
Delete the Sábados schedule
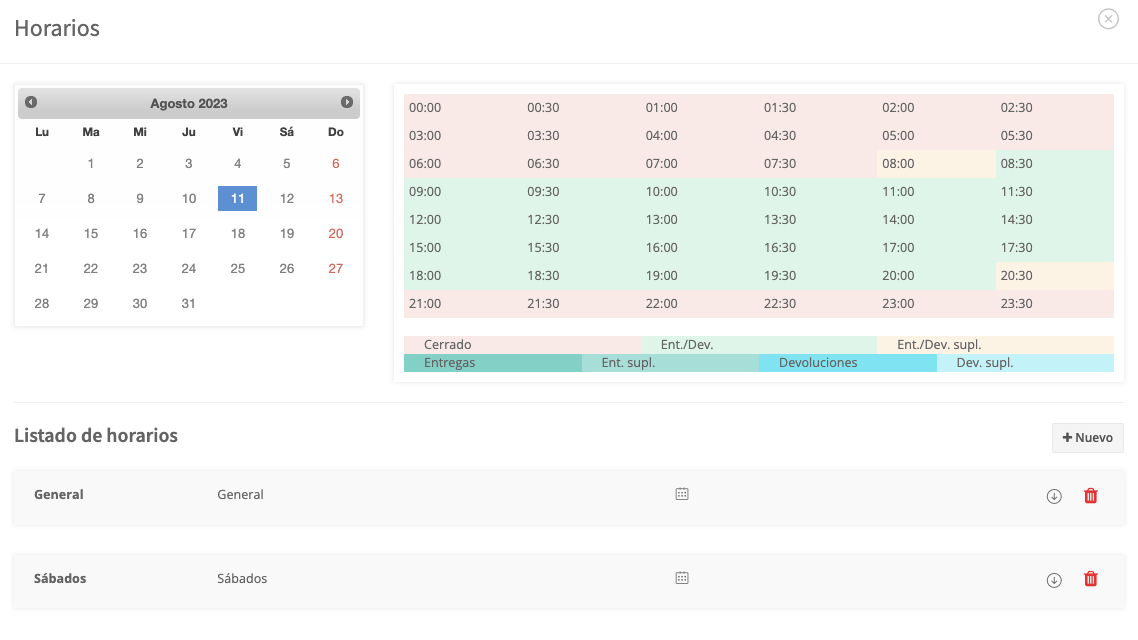[1090, 579]
